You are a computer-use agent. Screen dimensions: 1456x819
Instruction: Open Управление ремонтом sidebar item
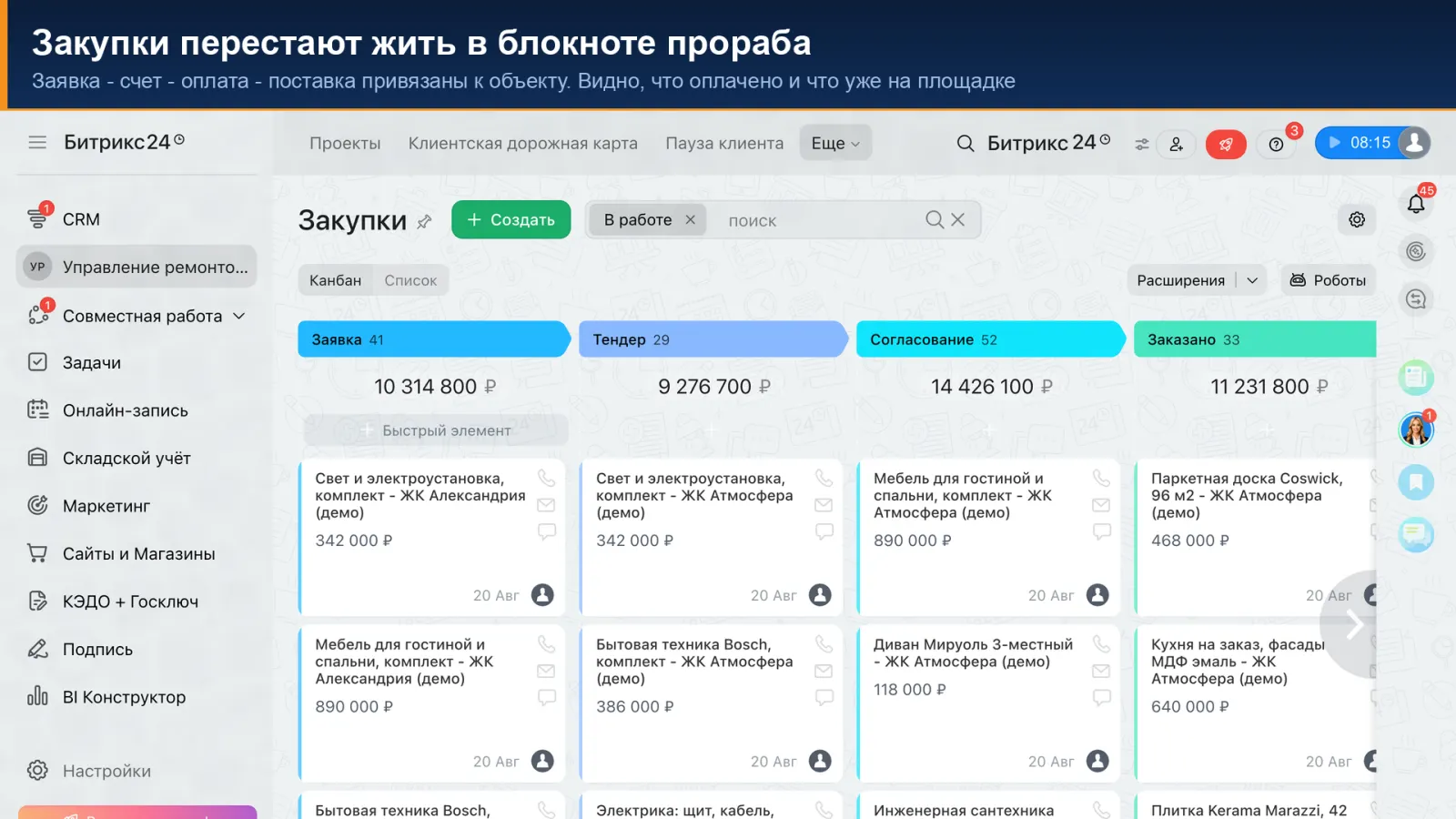point(136,267)
